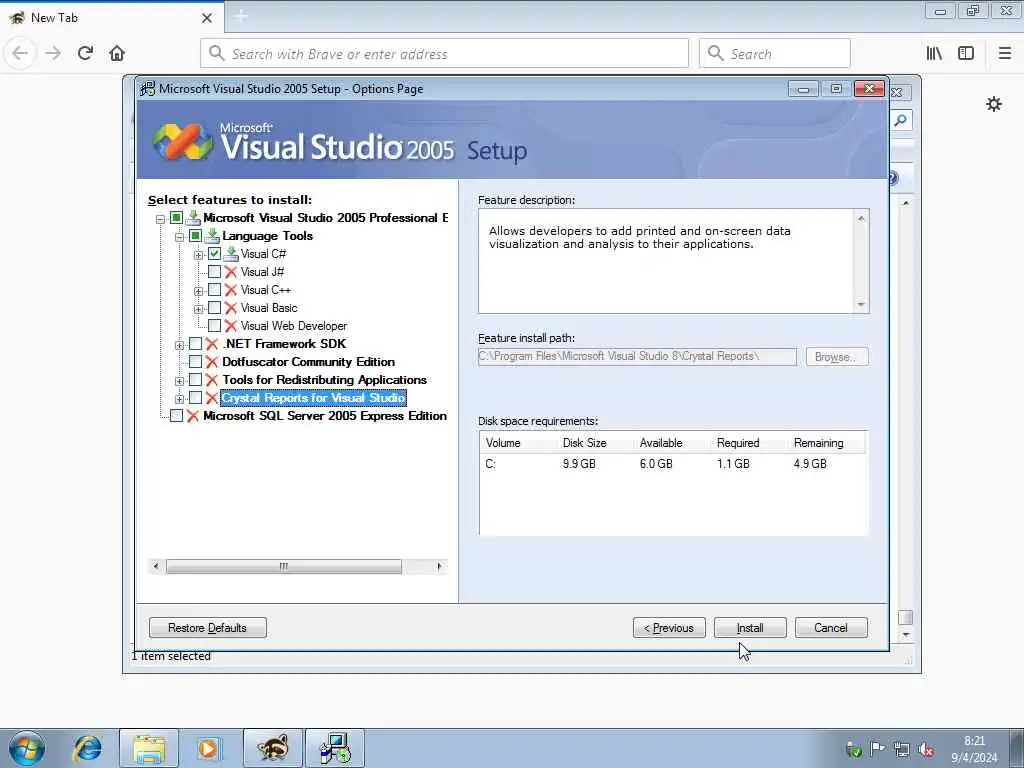Select the Dotfuscator Community Edition row

308,362
